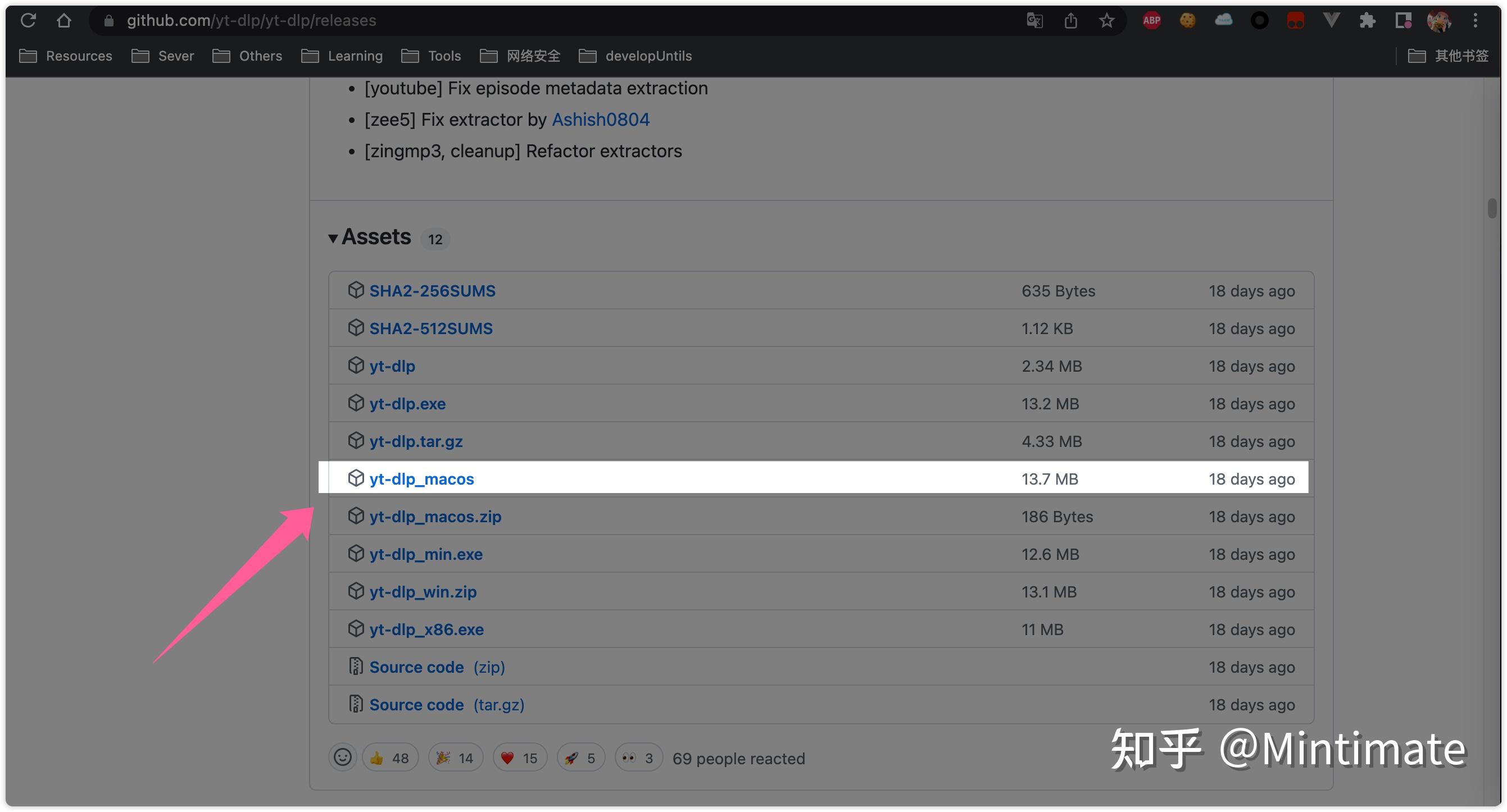Open Google Translate icon in address bar
This screenshot has height=812, width=1507.
[x=1034, y=20]
